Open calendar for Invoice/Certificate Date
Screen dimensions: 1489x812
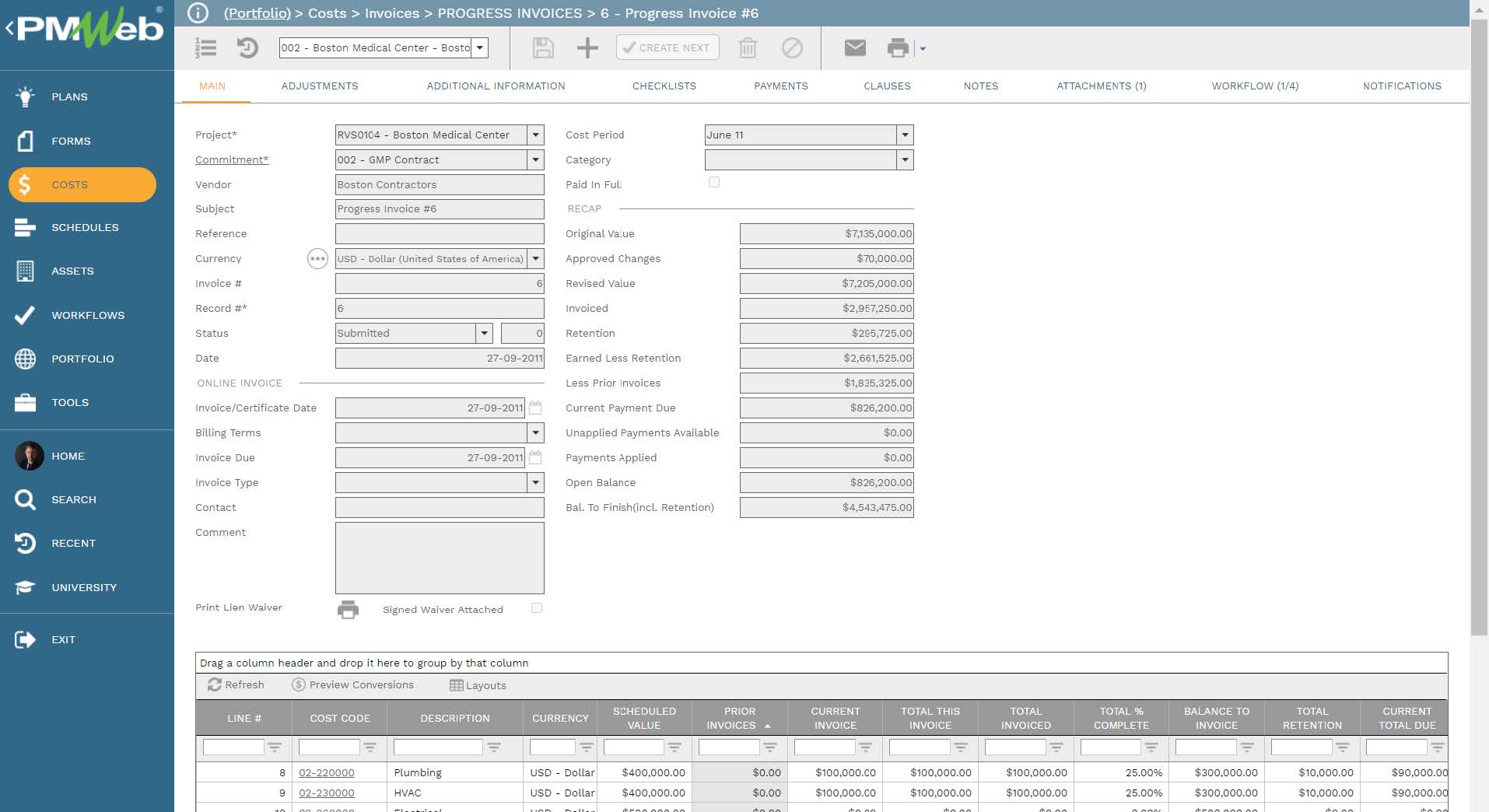[535, 408]
